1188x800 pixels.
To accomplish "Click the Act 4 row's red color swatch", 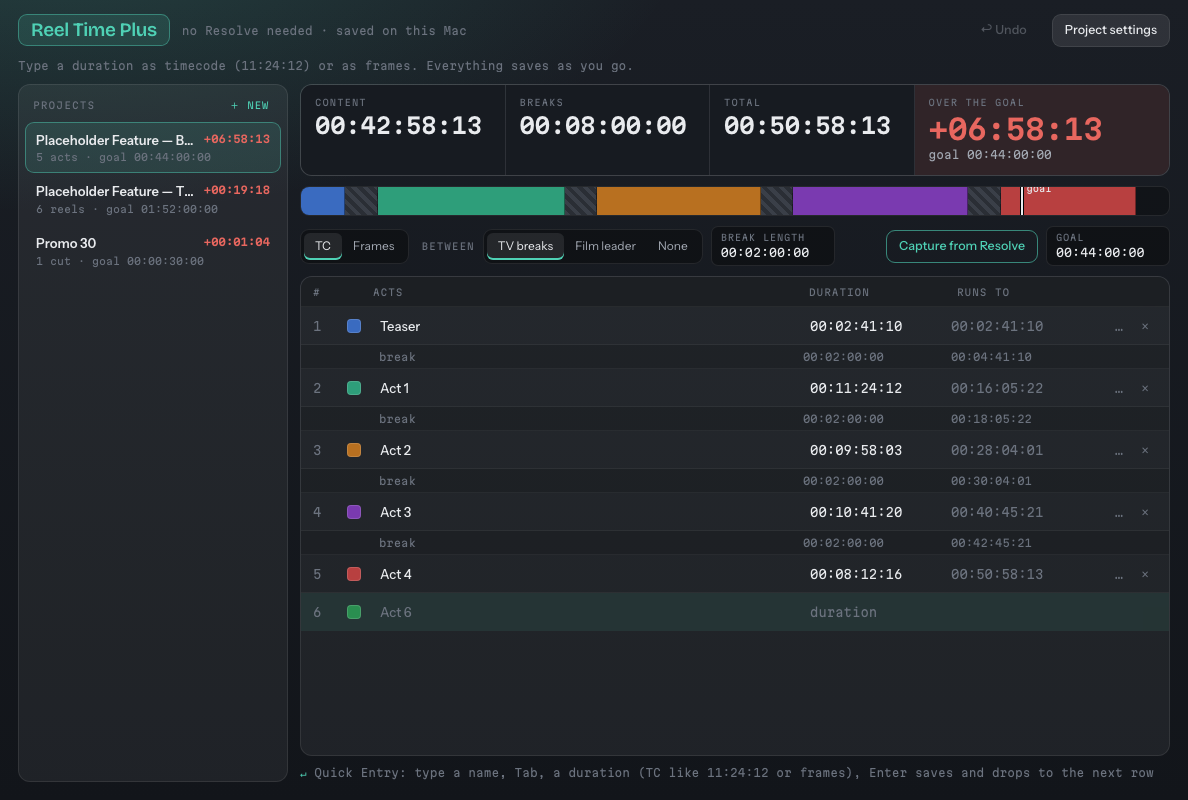I will (354, 574).
